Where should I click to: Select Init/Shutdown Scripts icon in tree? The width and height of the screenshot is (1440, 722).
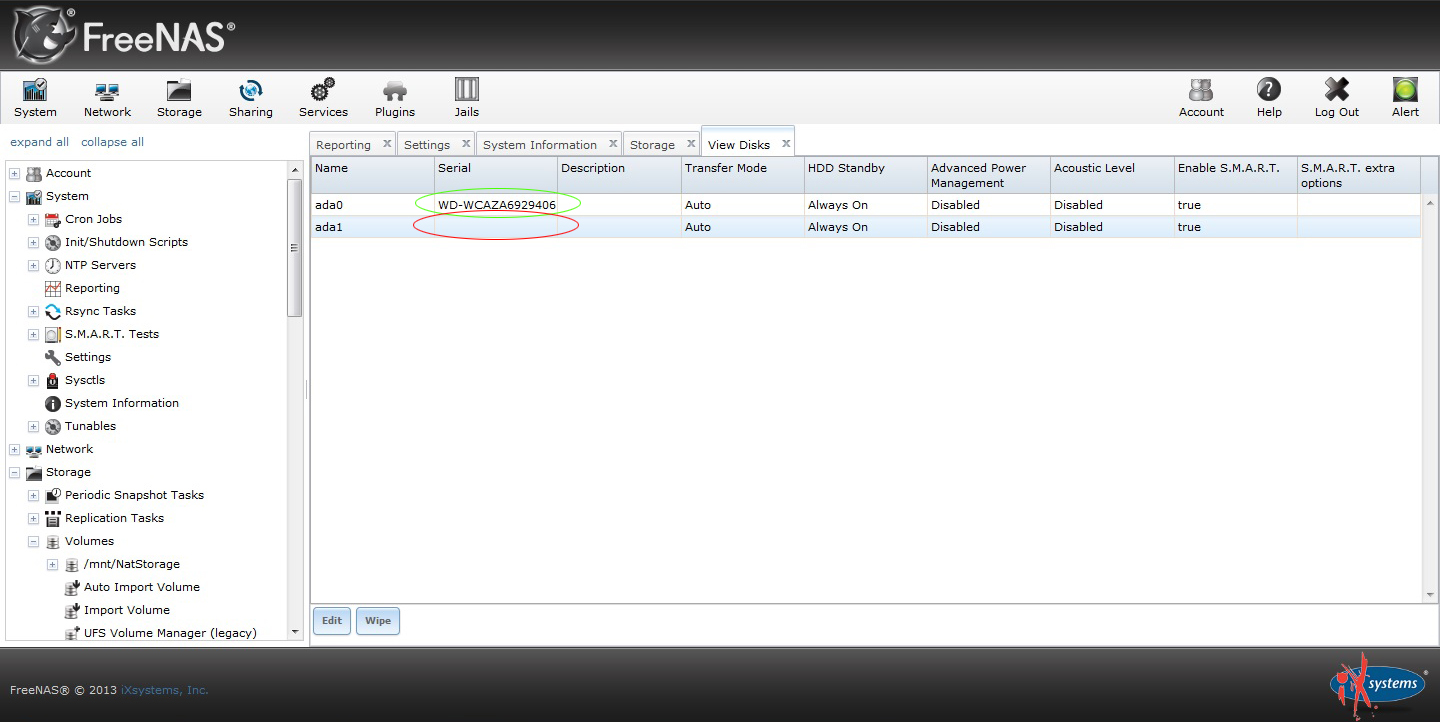[53, 242]
